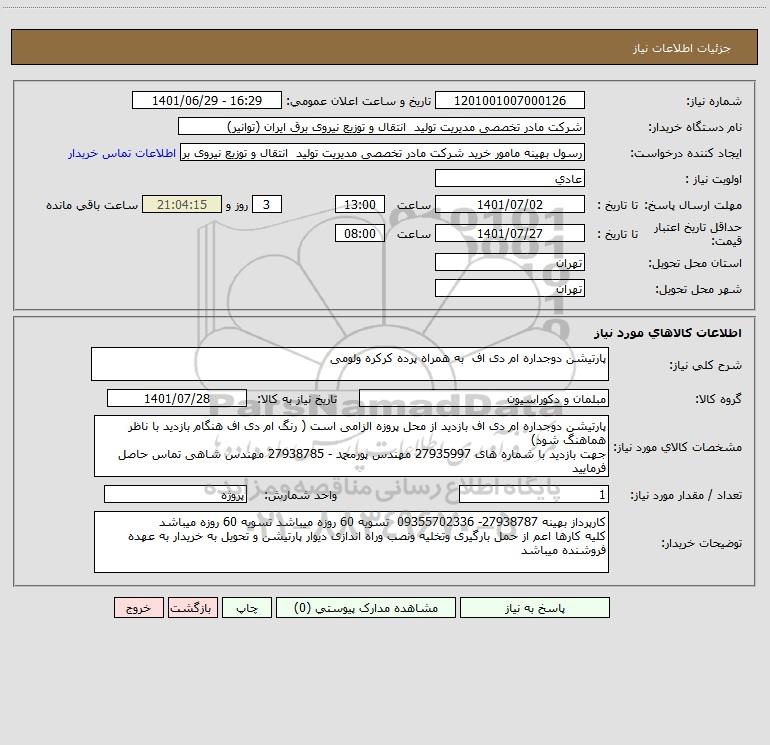770x745 pixels.
Task: Open مشاهده مدارک پیوستی (0) button
Action: tap(366, 608)
